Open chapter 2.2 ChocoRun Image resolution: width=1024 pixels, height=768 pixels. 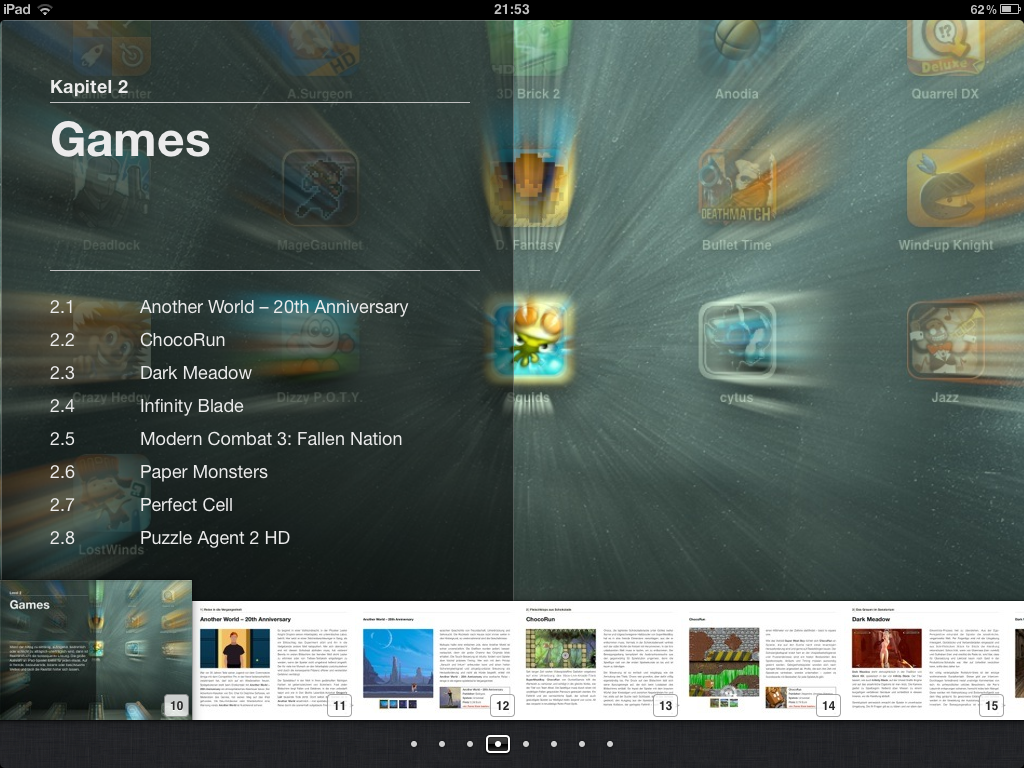[x=182, y=340]
